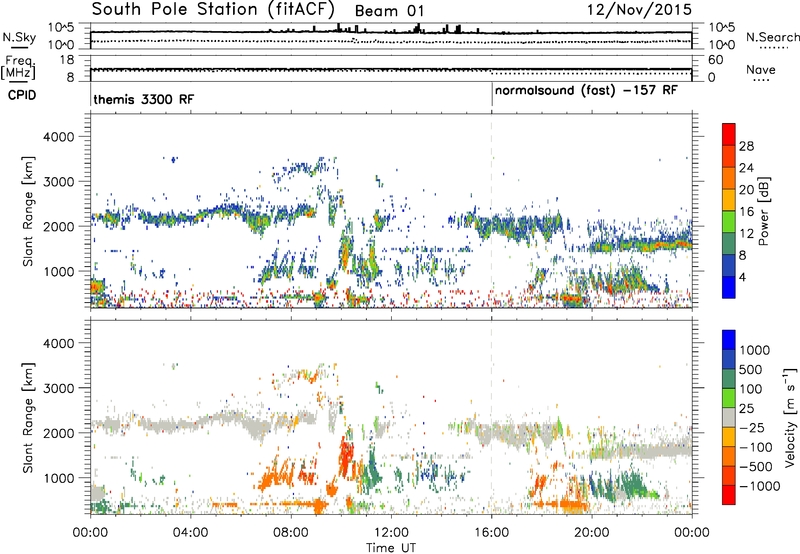Pick the yellow 16–20 dB Power colorbar segment
This screenshot has width=800, height=554.
(729, 200)
